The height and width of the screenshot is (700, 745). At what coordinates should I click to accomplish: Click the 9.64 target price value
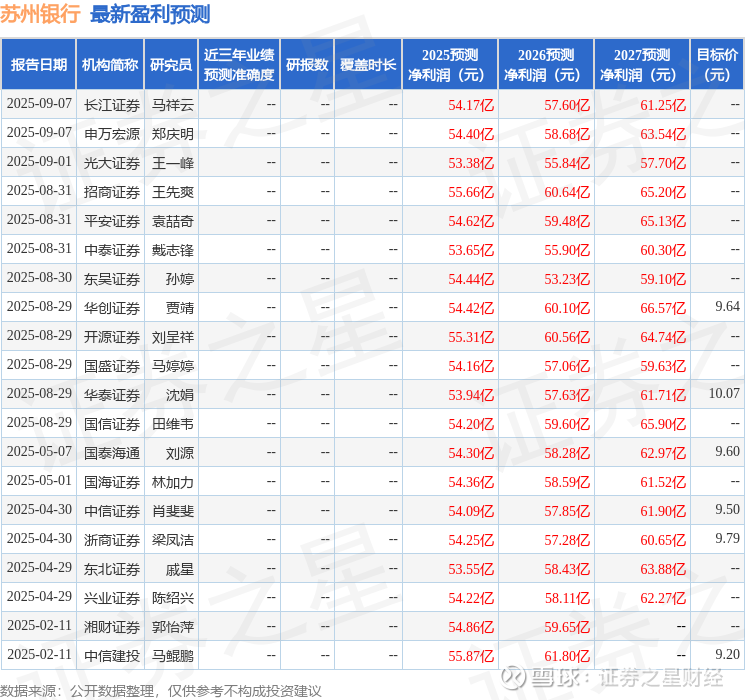(x=727, y=307)
